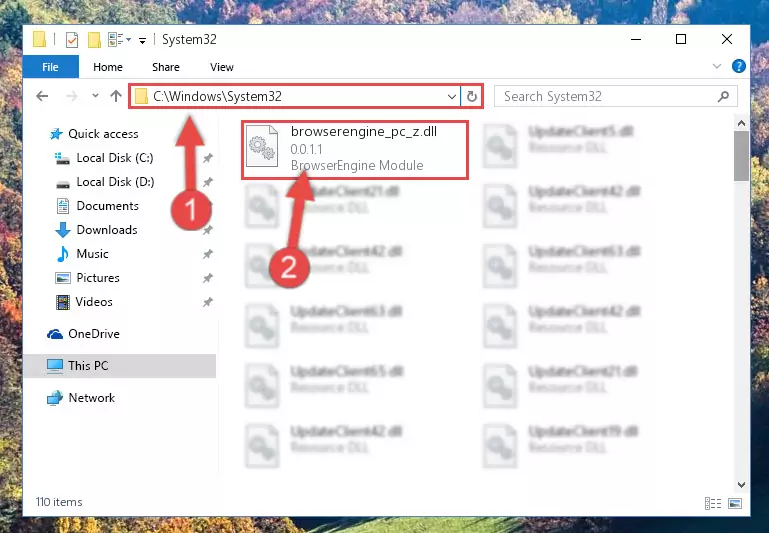
Task: Click the vertical scrollbar thumb
Action: (741, 156)
